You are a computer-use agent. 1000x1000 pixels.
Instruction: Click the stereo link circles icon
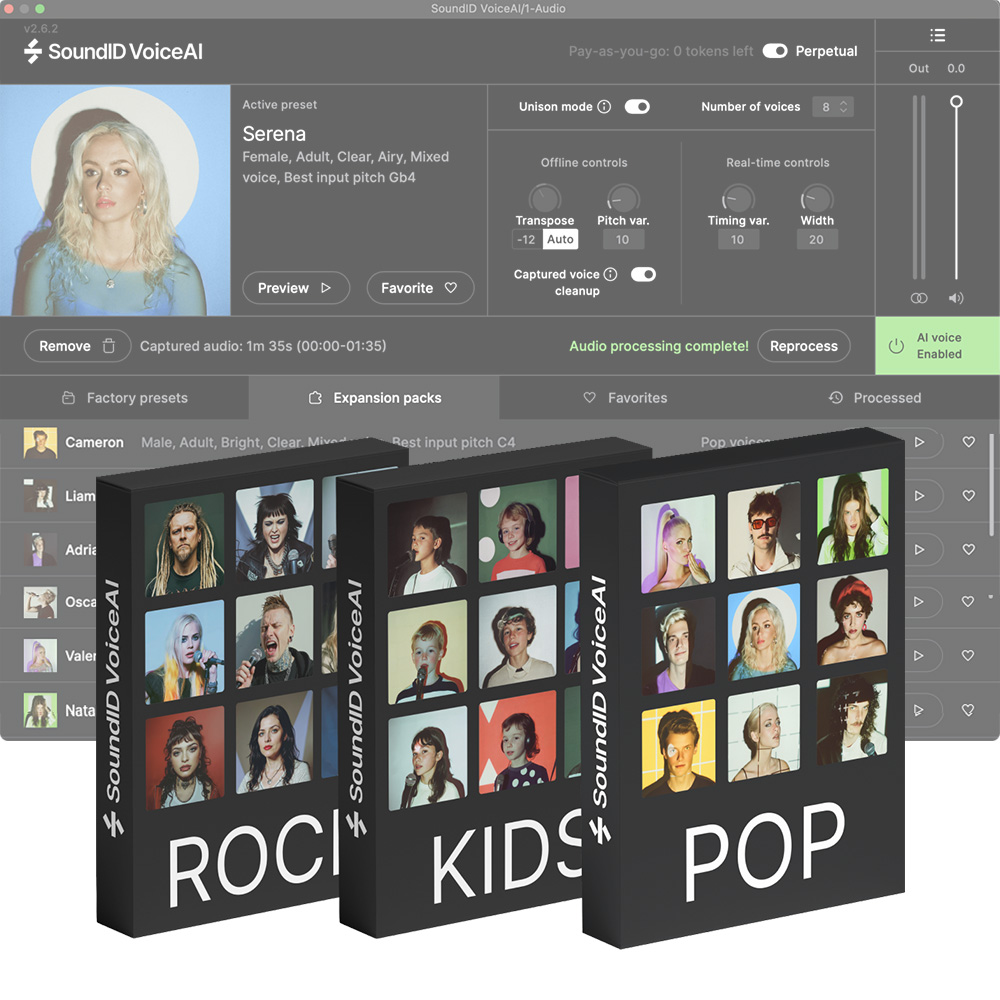point(918,298)
